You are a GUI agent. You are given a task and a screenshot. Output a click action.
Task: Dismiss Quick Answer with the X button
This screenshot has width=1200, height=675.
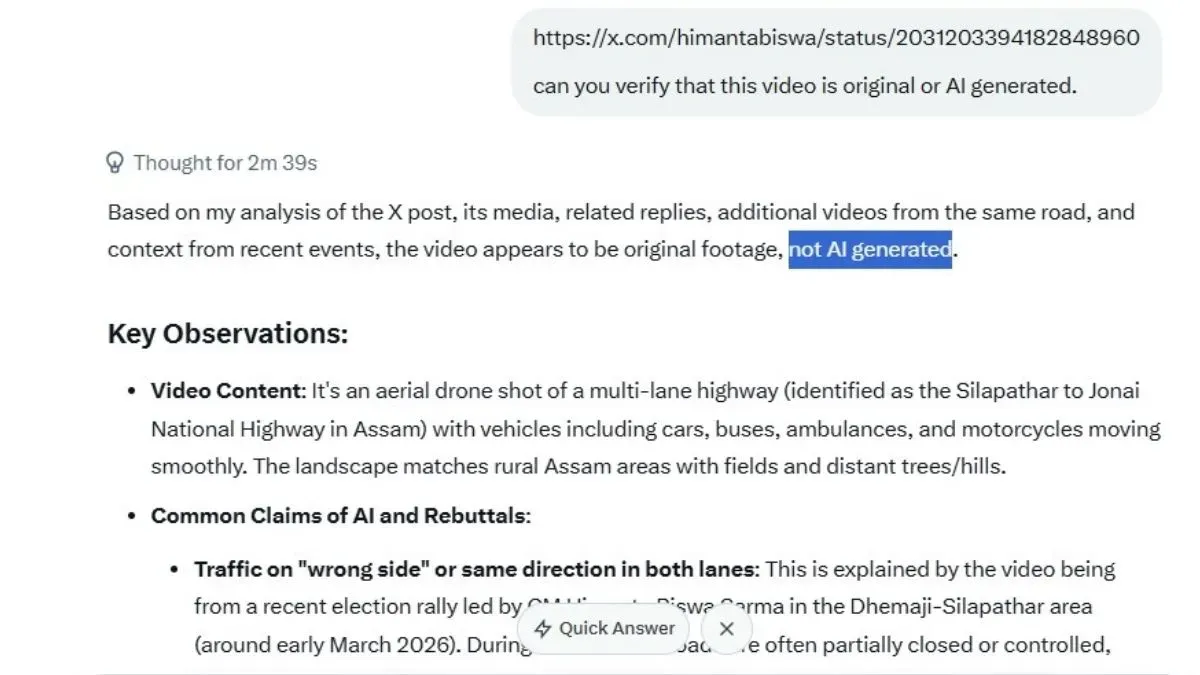pos(727,629)
